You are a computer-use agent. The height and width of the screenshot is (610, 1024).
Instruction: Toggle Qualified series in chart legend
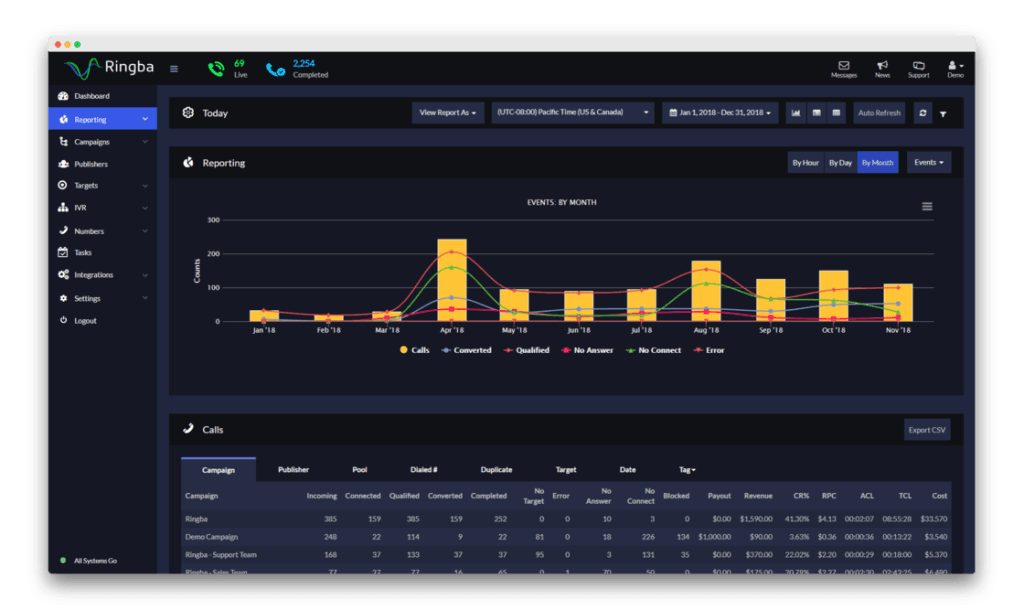pos(526,350)
